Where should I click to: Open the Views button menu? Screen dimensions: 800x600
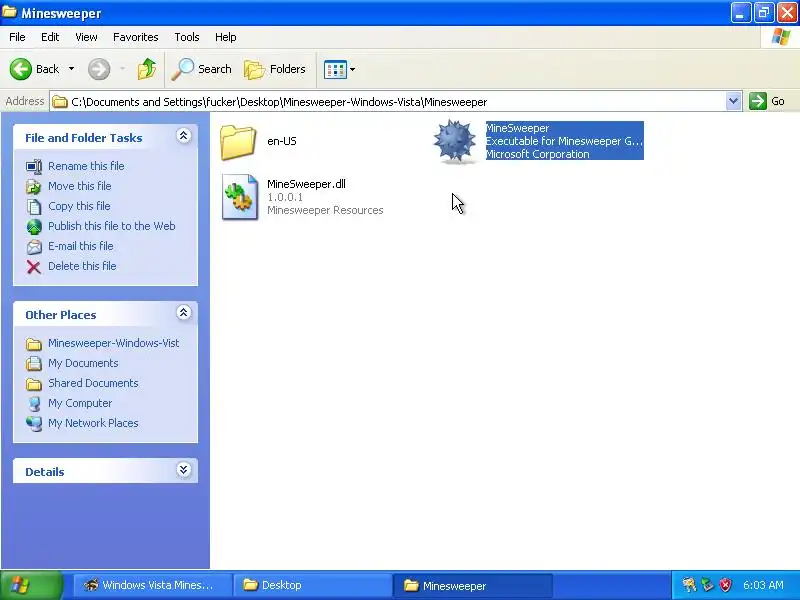click(x=340, y=69)
